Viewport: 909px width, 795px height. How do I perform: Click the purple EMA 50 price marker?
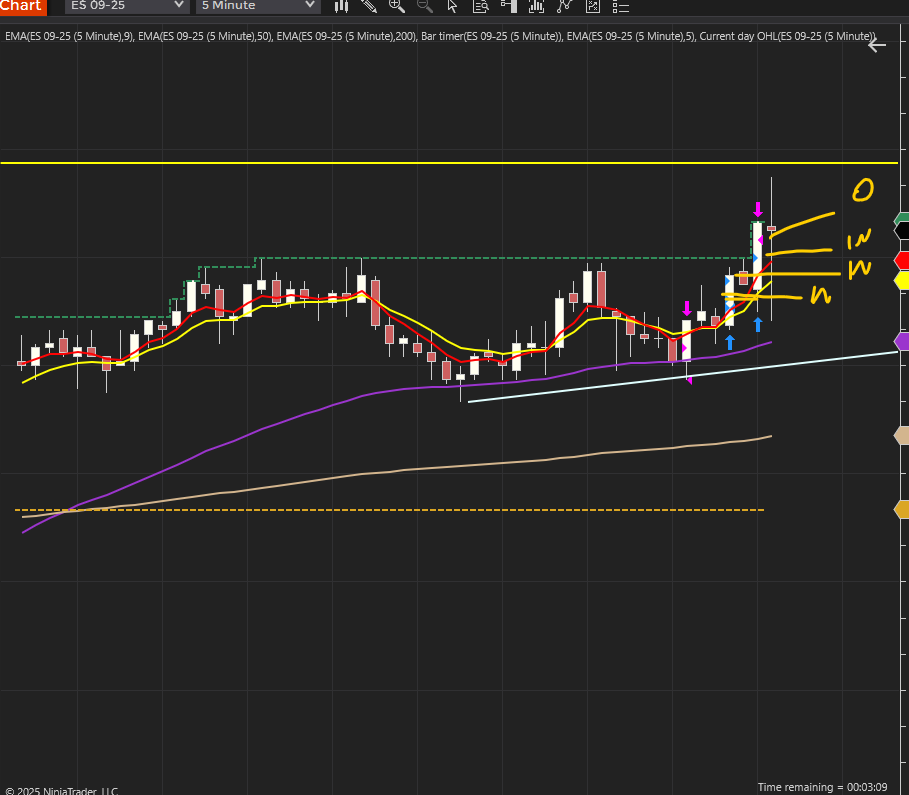coord(901,342)
